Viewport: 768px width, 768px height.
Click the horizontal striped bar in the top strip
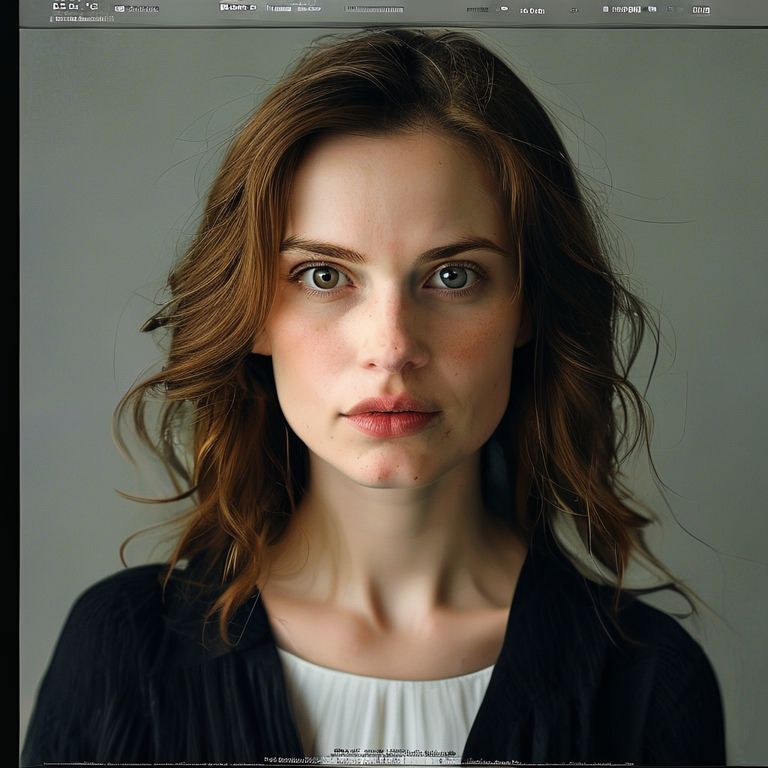click(x=374, y=9)
